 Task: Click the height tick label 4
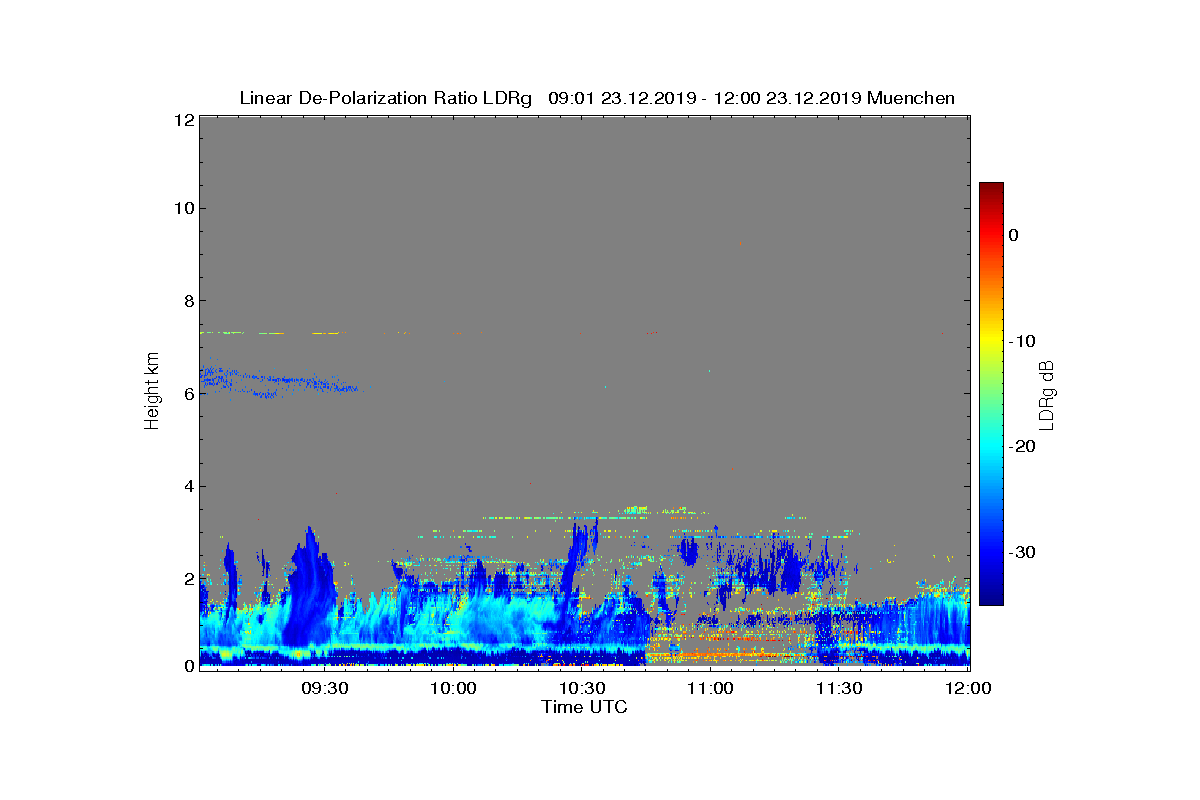tap(187, 486)
